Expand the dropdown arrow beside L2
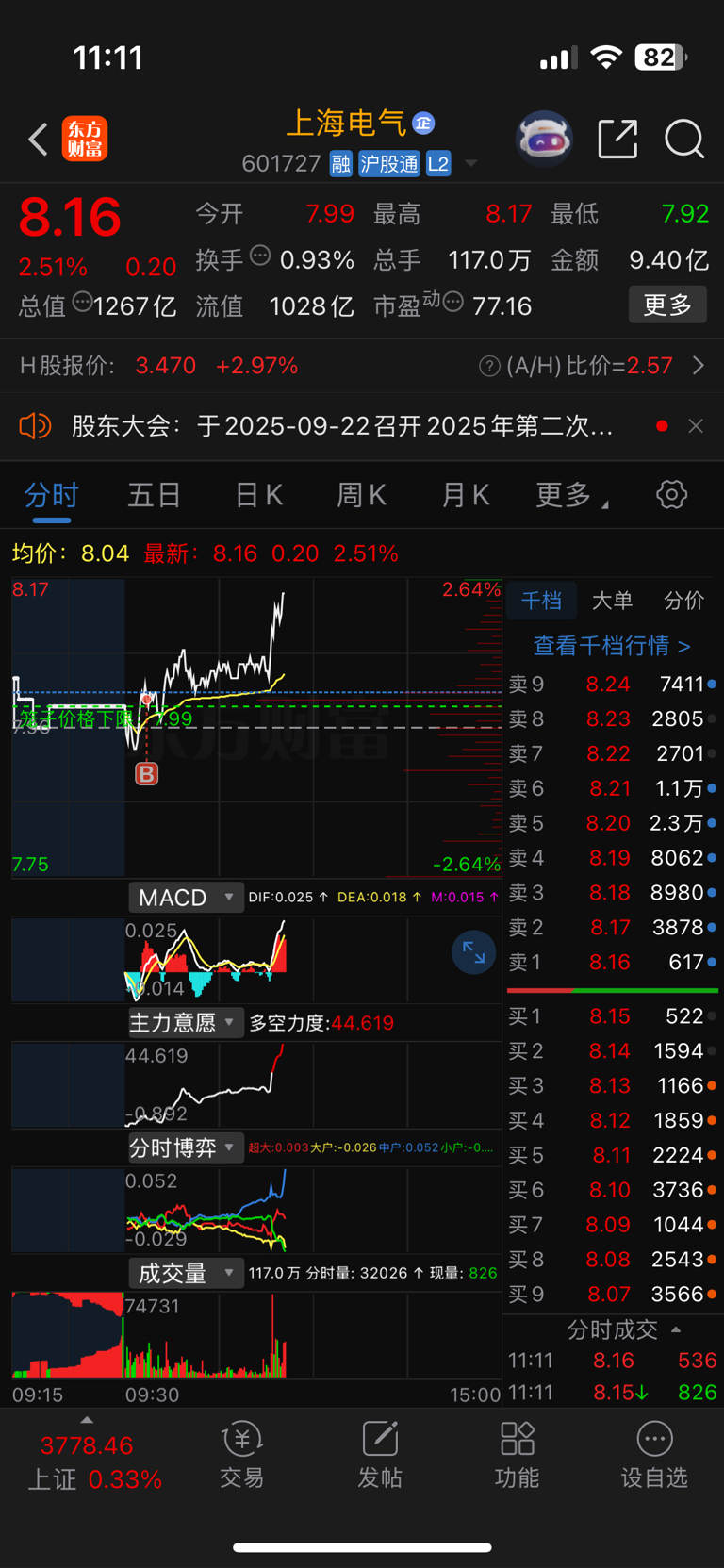This screenshot has width=724, height=1568. (x=470, y=164)
